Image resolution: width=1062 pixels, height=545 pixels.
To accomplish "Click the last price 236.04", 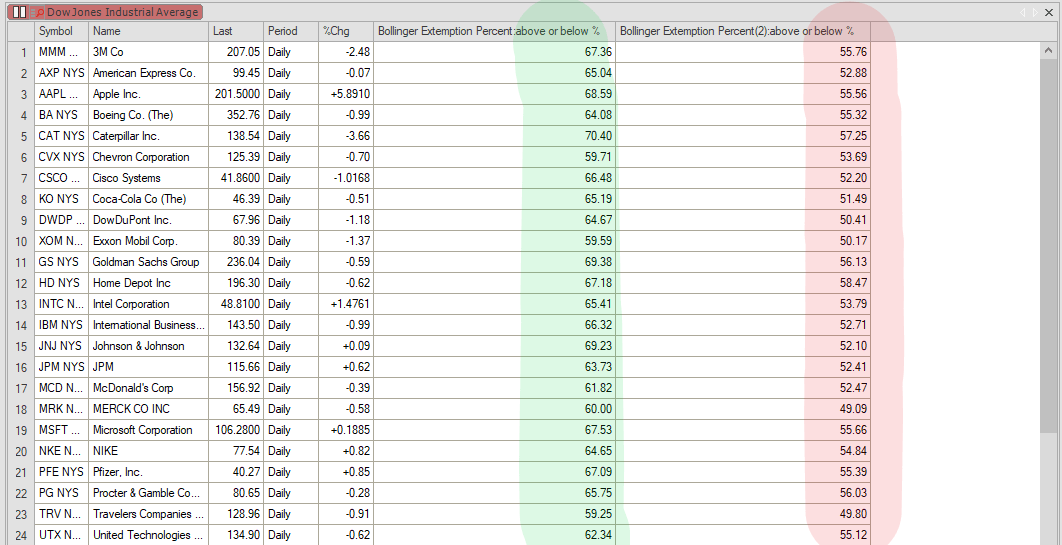I will pos(236,262).
